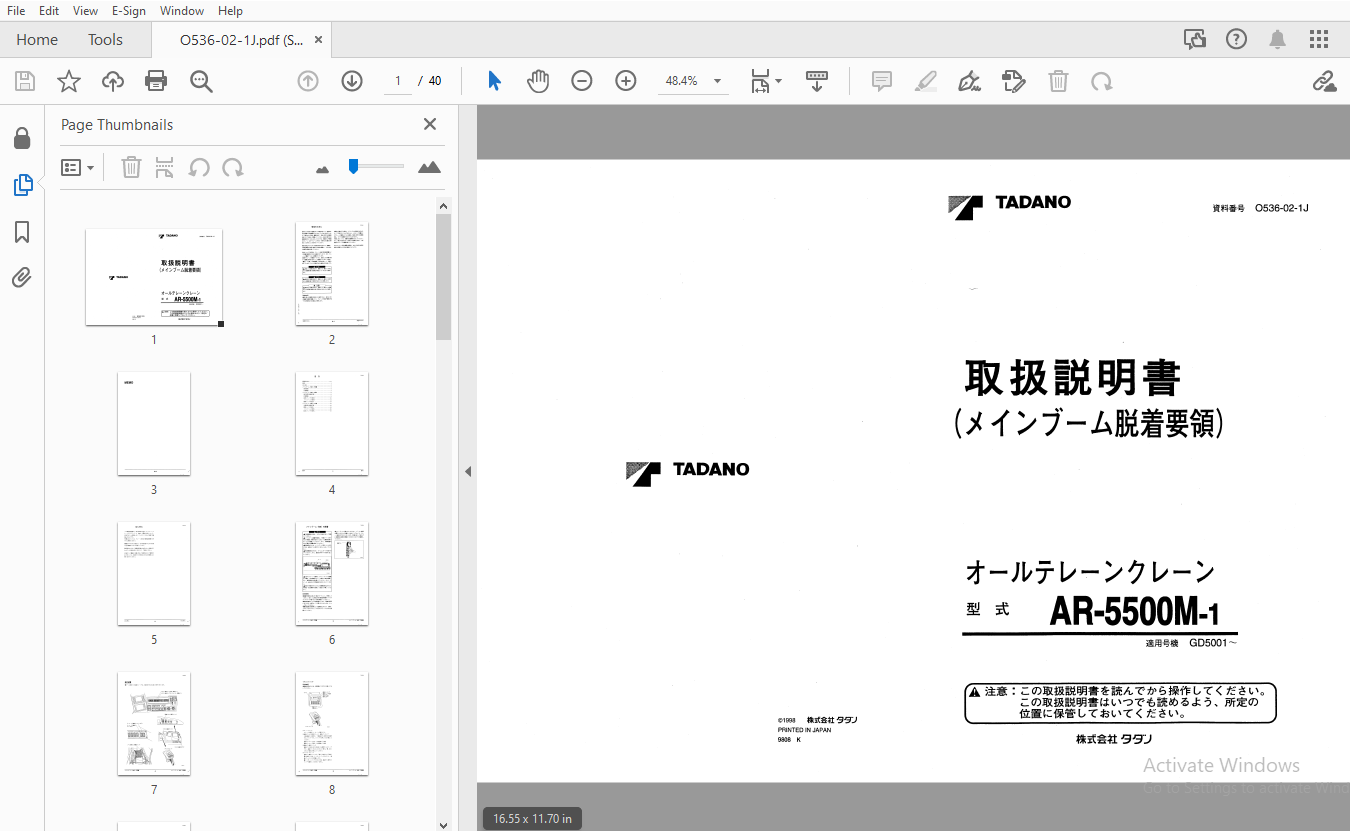Click the Delete trash icon in the main toolbar
Image resolution: width=1350 pixels, height=831 pixels.
1058,81
